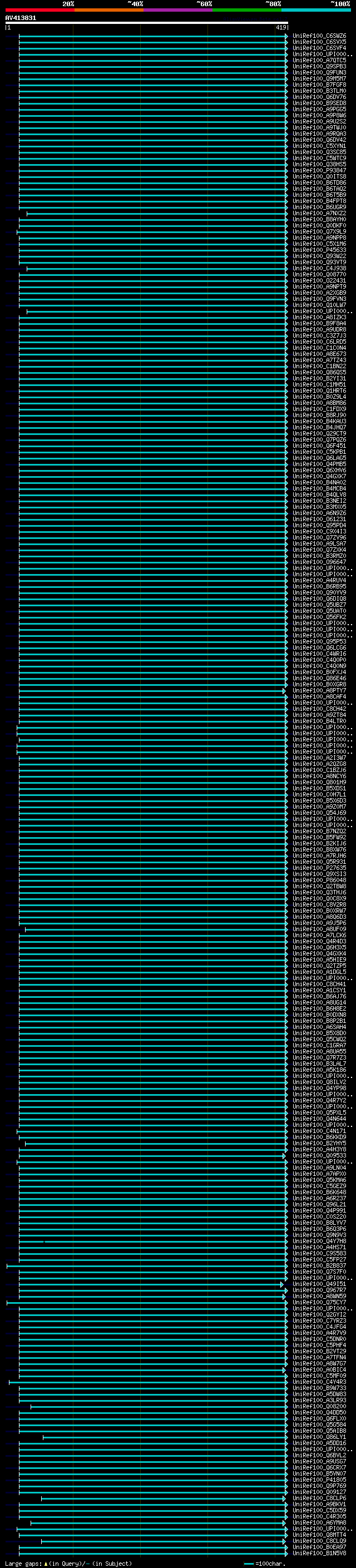Screen dimensions: 356x1568
Task: Click the orange ~40% identity legend segment
Action: (109, 10)
